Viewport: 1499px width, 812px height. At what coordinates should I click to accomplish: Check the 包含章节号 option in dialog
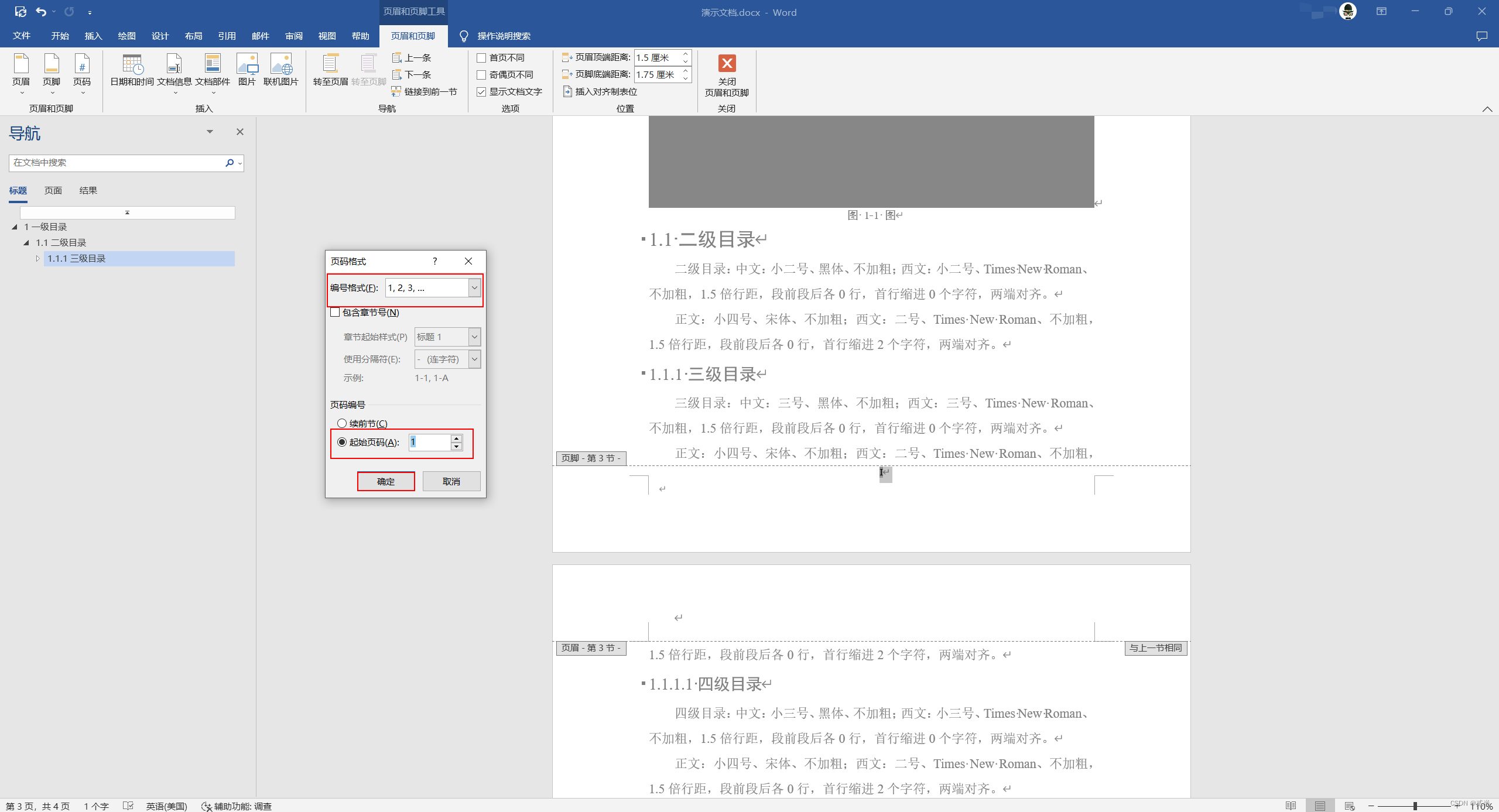336,313
